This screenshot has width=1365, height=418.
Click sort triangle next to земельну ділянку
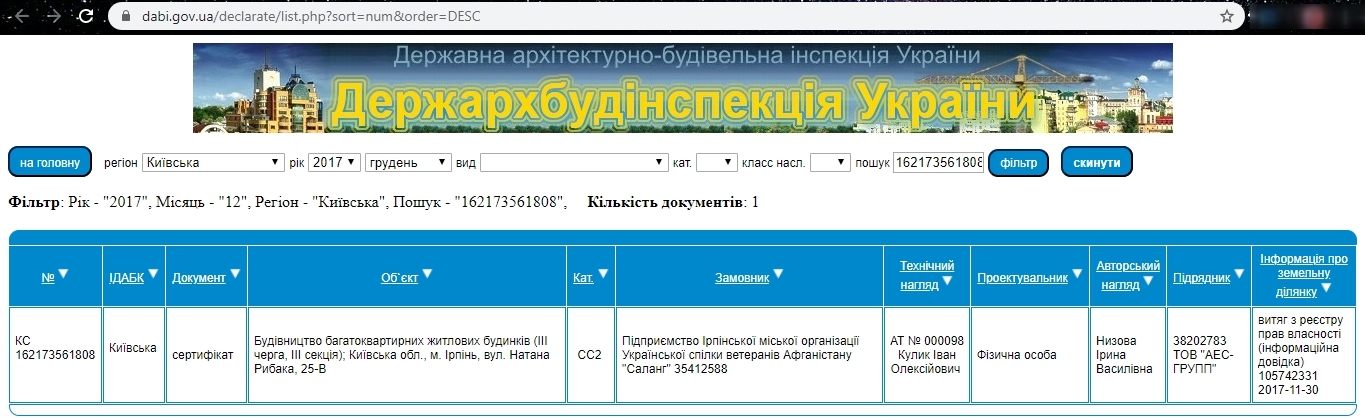pyautogui.click(x=1326, y=289)
